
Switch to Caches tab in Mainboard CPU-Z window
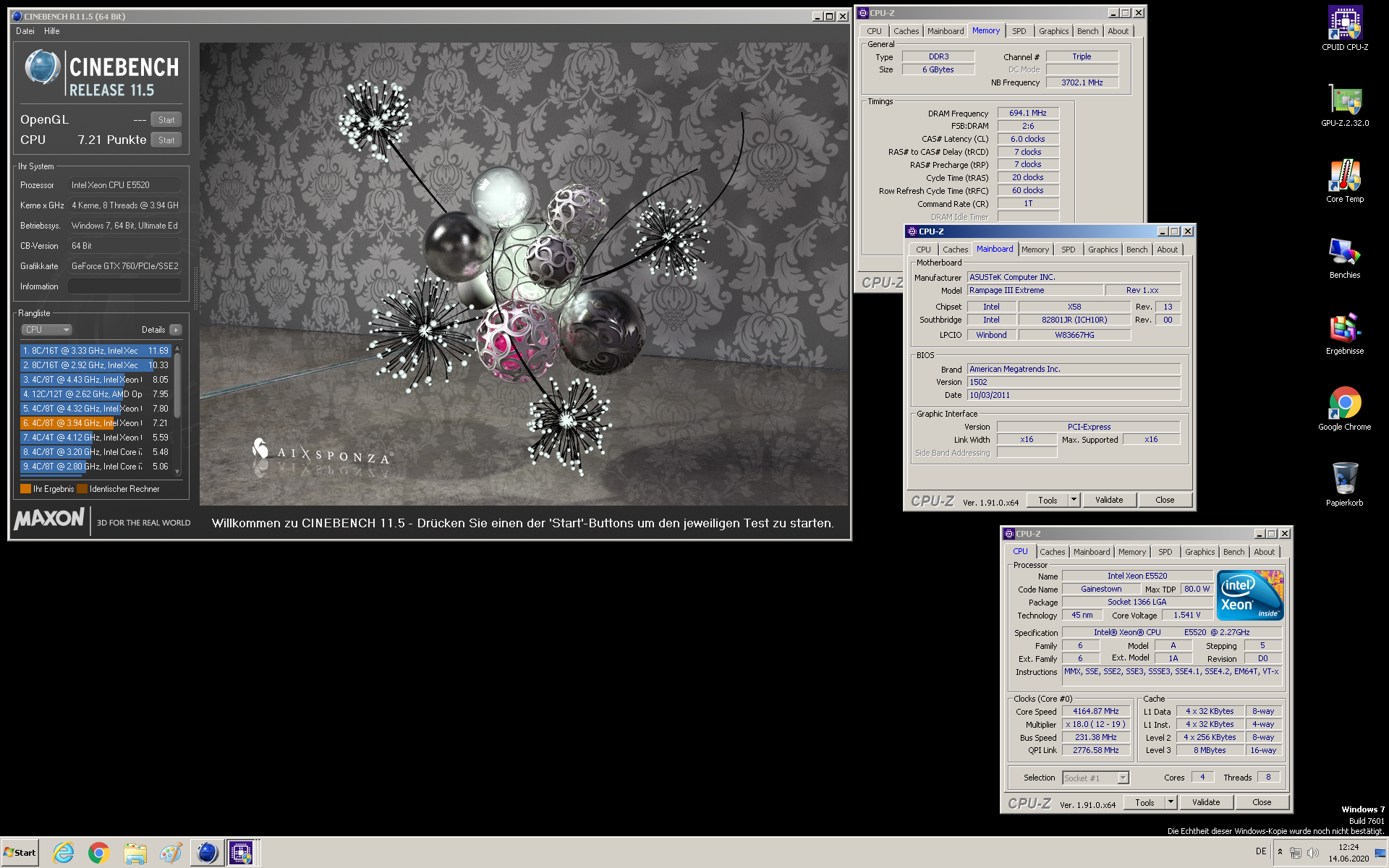tap(955, 250)
